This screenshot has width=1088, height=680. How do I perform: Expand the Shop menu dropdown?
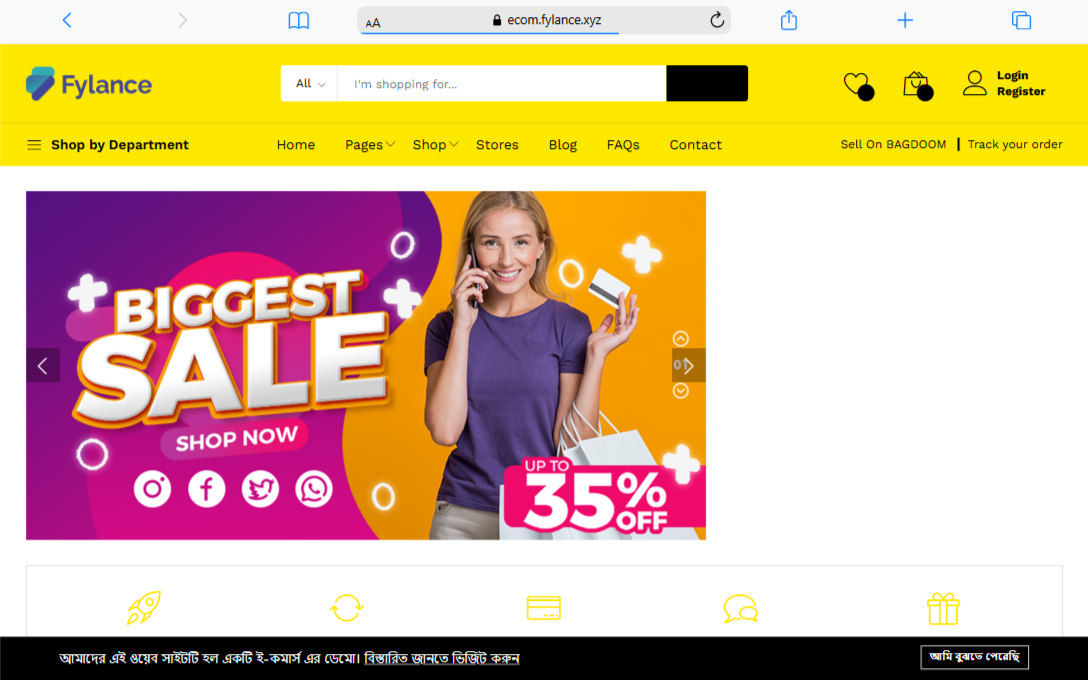[x=435, y=144]
